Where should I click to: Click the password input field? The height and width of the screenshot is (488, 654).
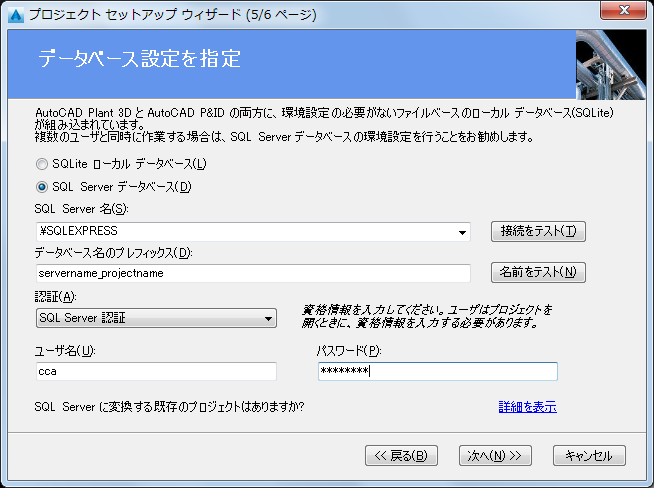pos(438,371)
